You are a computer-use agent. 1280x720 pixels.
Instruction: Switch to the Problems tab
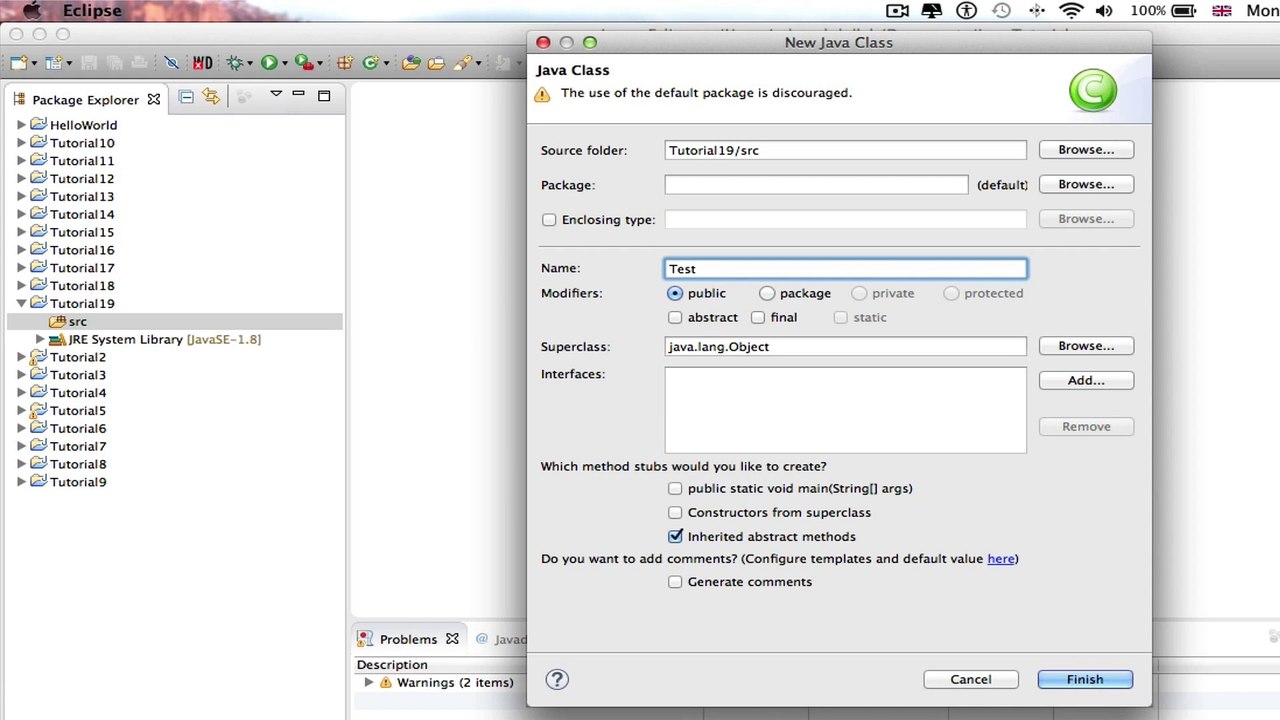[x=407, y=639]
